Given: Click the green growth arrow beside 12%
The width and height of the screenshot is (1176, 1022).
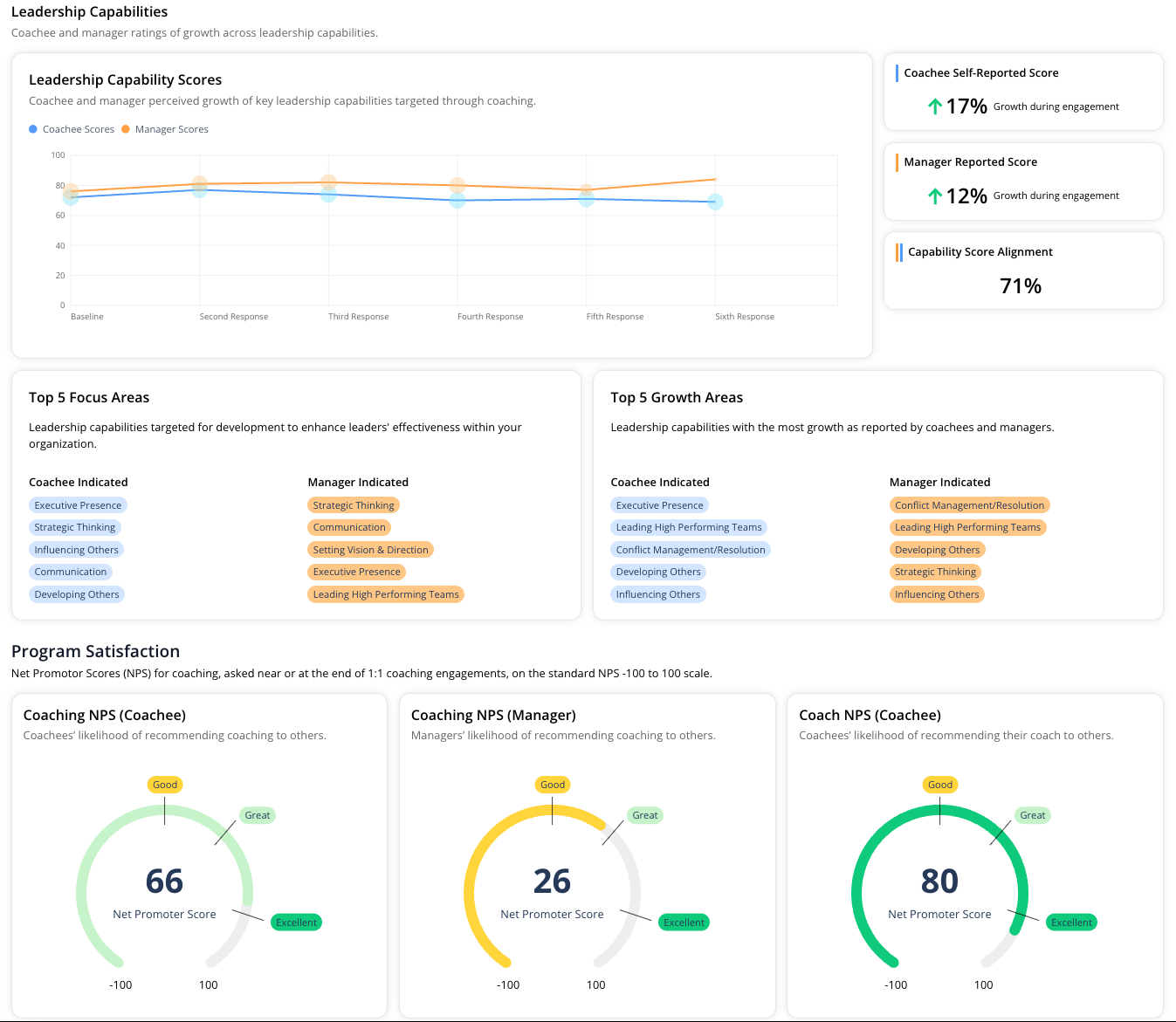Looking at the screenshot, I should point(934,196).
